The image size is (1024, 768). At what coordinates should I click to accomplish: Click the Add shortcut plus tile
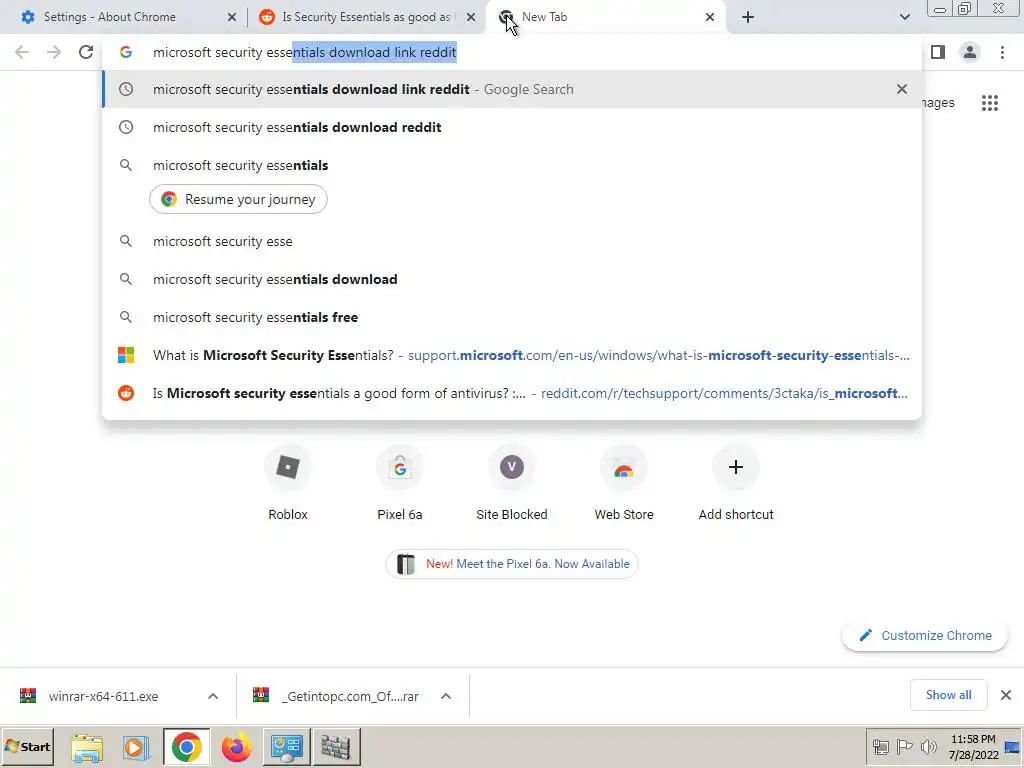tap(736, 485)
